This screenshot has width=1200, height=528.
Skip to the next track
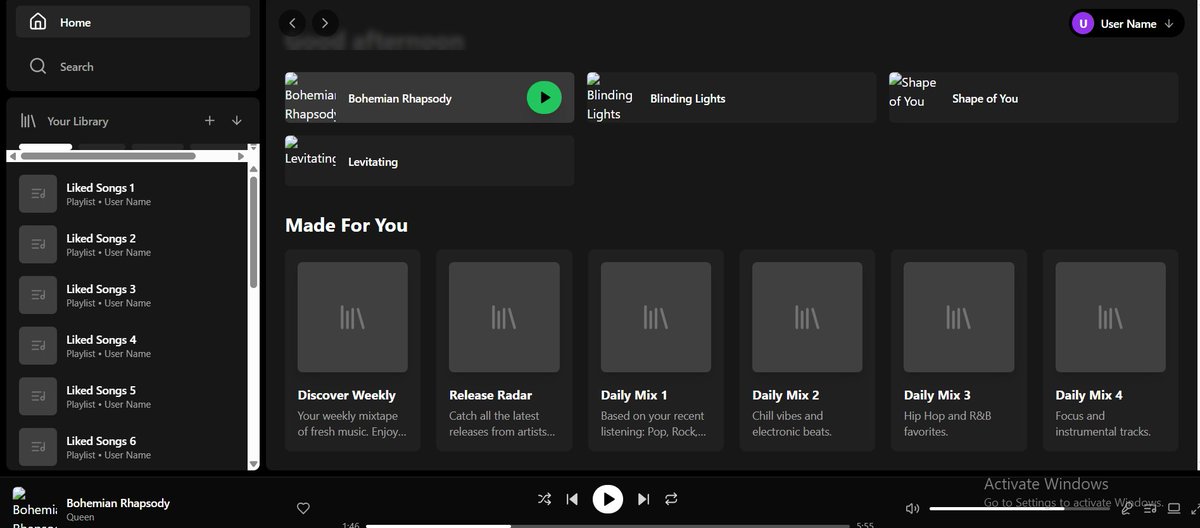click(643, 498)
